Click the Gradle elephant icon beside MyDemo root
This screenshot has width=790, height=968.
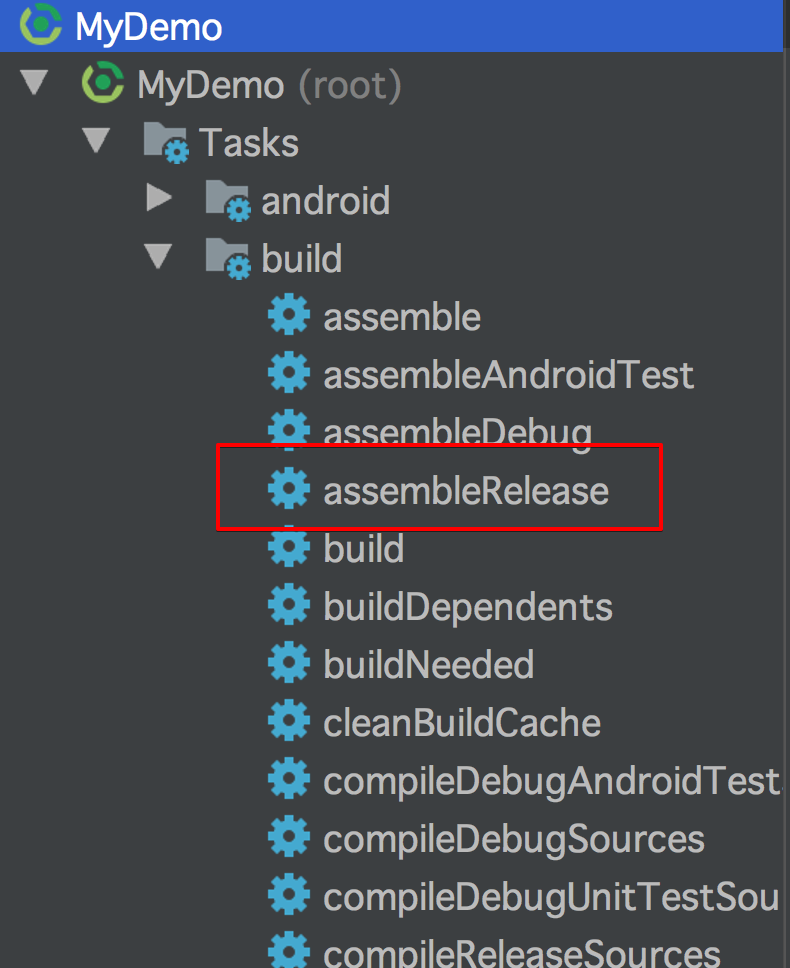pyautogui.click(x=103, y=85)
